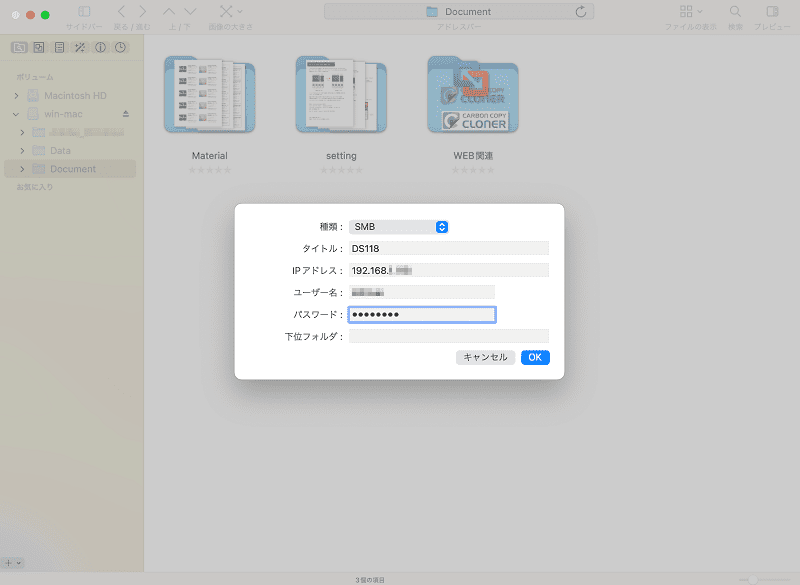Collapse the win-mac volume
The height and width of the screenshot is (585, 800).
click(x=16, y=114)
